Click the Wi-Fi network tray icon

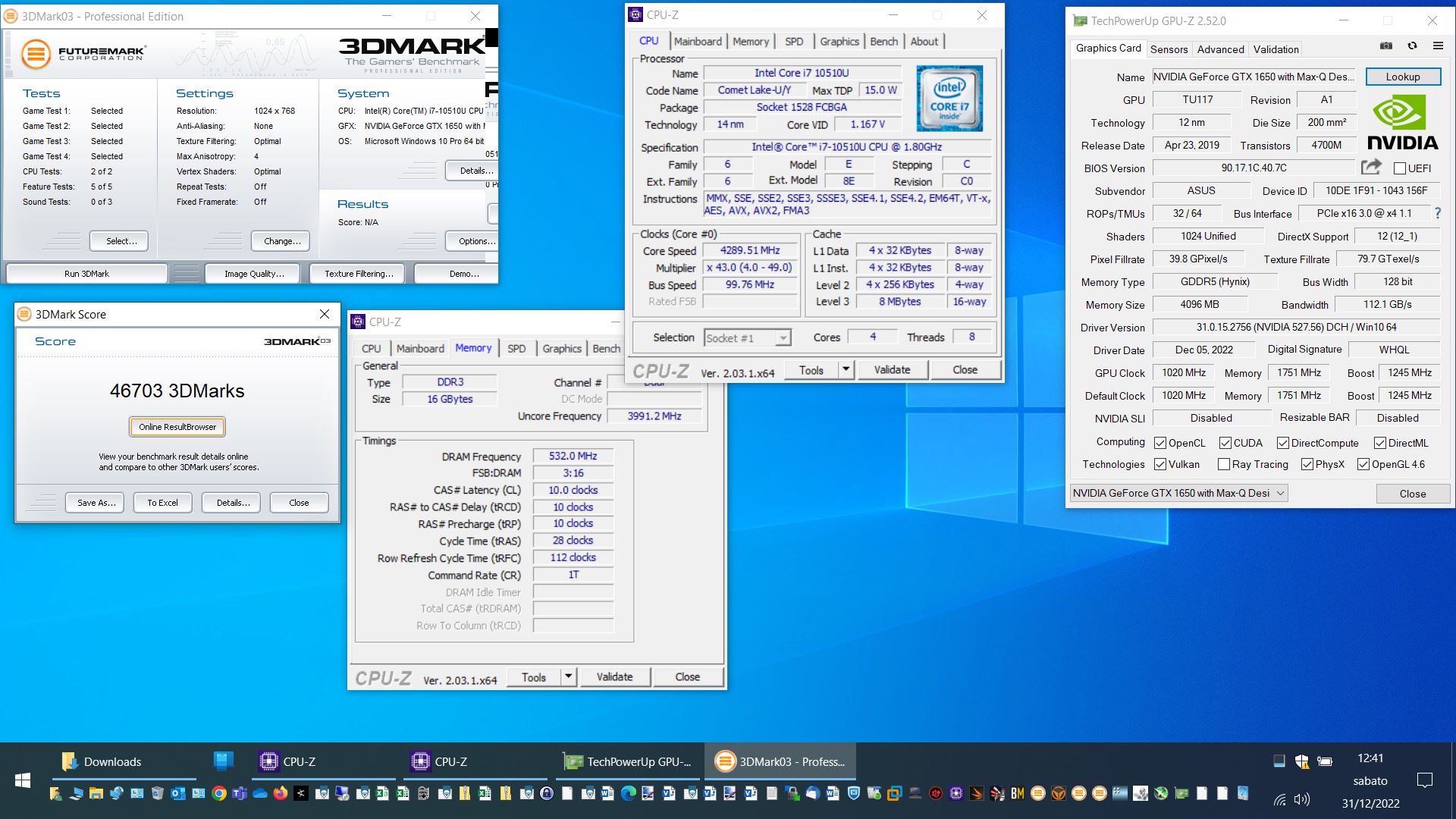coord(1280,799)
